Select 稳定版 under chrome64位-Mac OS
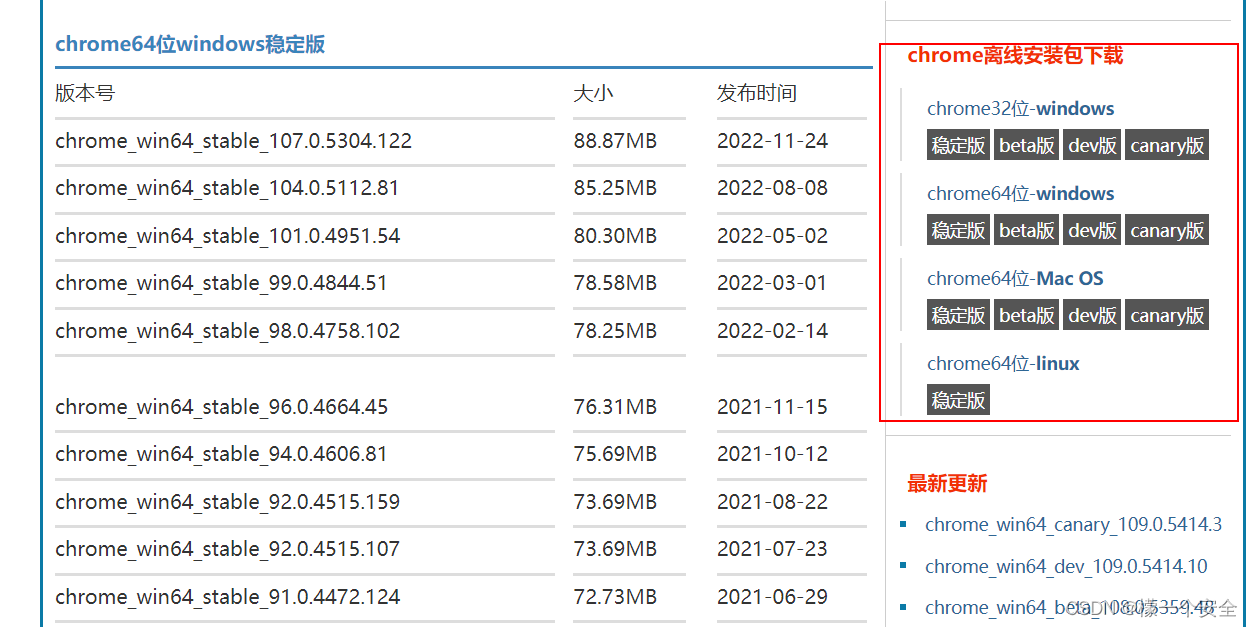The width and height of the screenshot is (1253, 627). pyautogui.click(x=958, y=315)
